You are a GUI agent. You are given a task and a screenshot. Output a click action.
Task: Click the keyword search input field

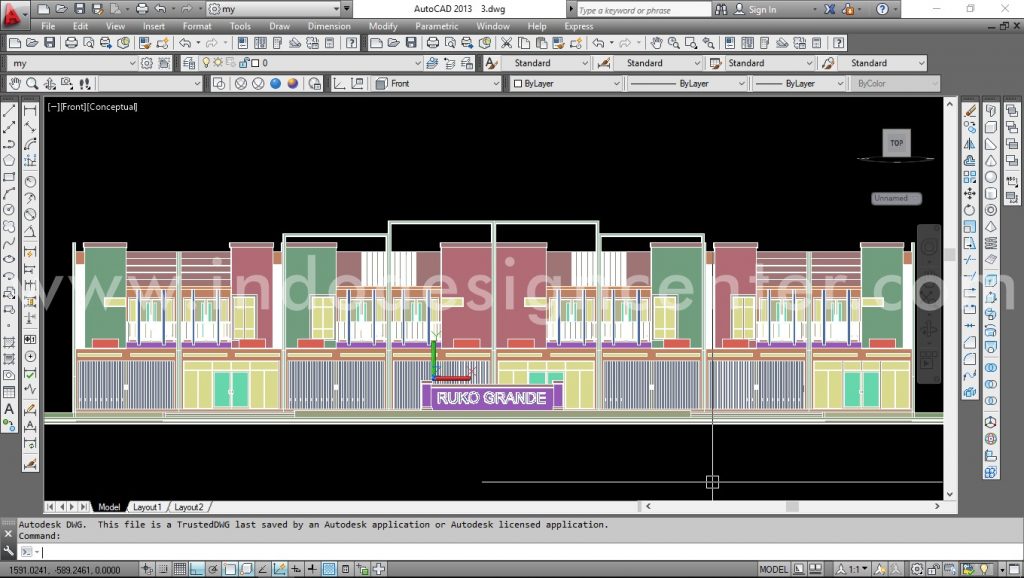pos(643,10)
